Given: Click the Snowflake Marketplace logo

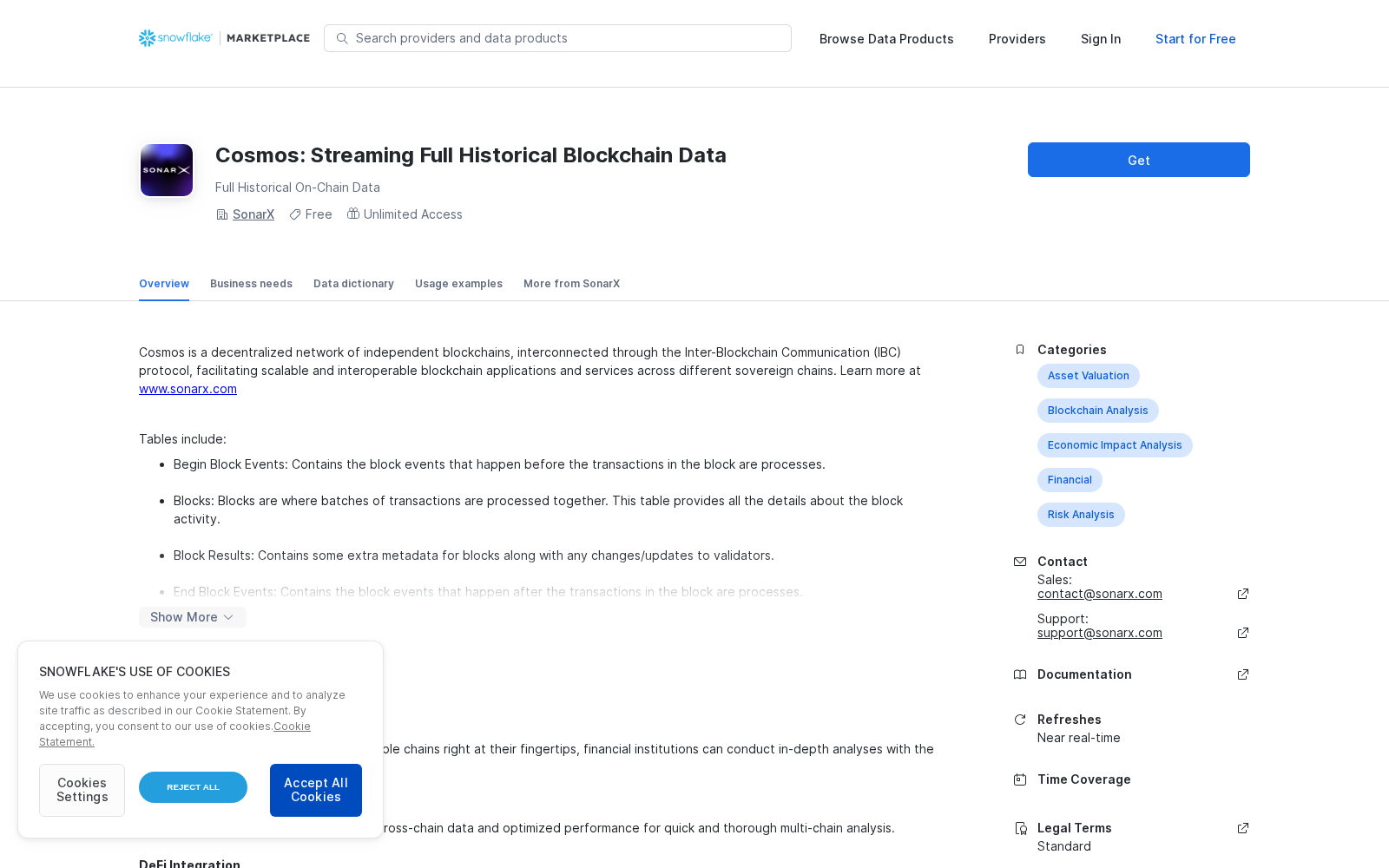Looking at the screenshot, I should pos(224,38).
